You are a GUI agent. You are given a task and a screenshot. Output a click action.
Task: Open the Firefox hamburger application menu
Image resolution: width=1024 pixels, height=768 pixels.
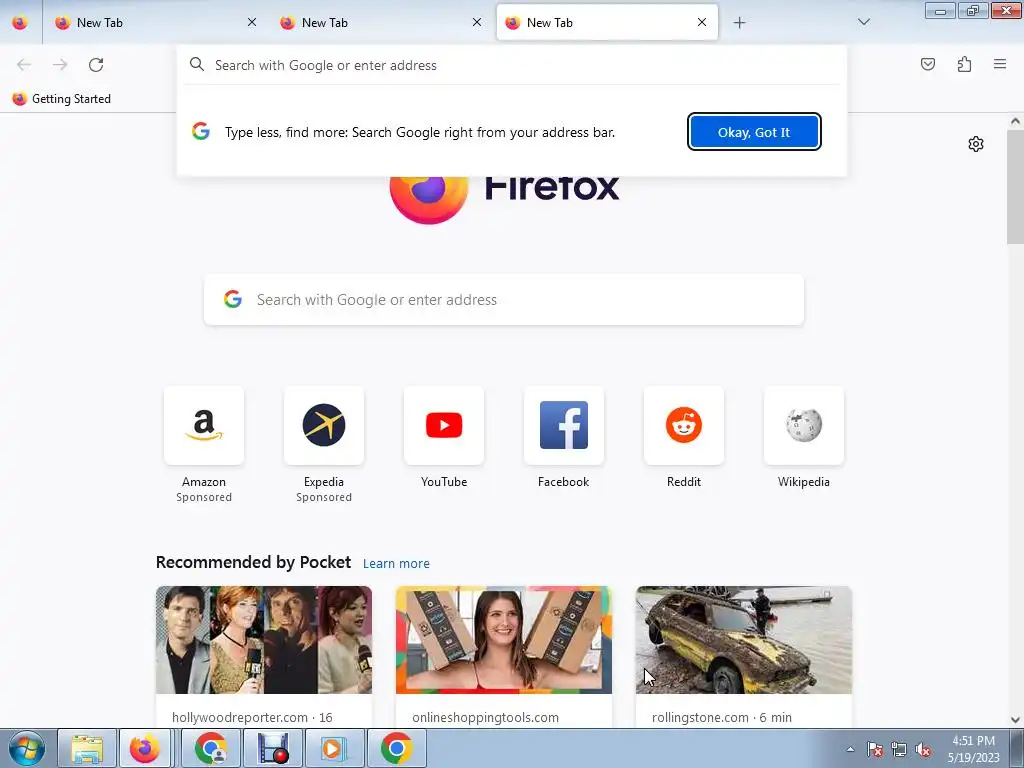pyautogui.click(x=1000, y=64)
